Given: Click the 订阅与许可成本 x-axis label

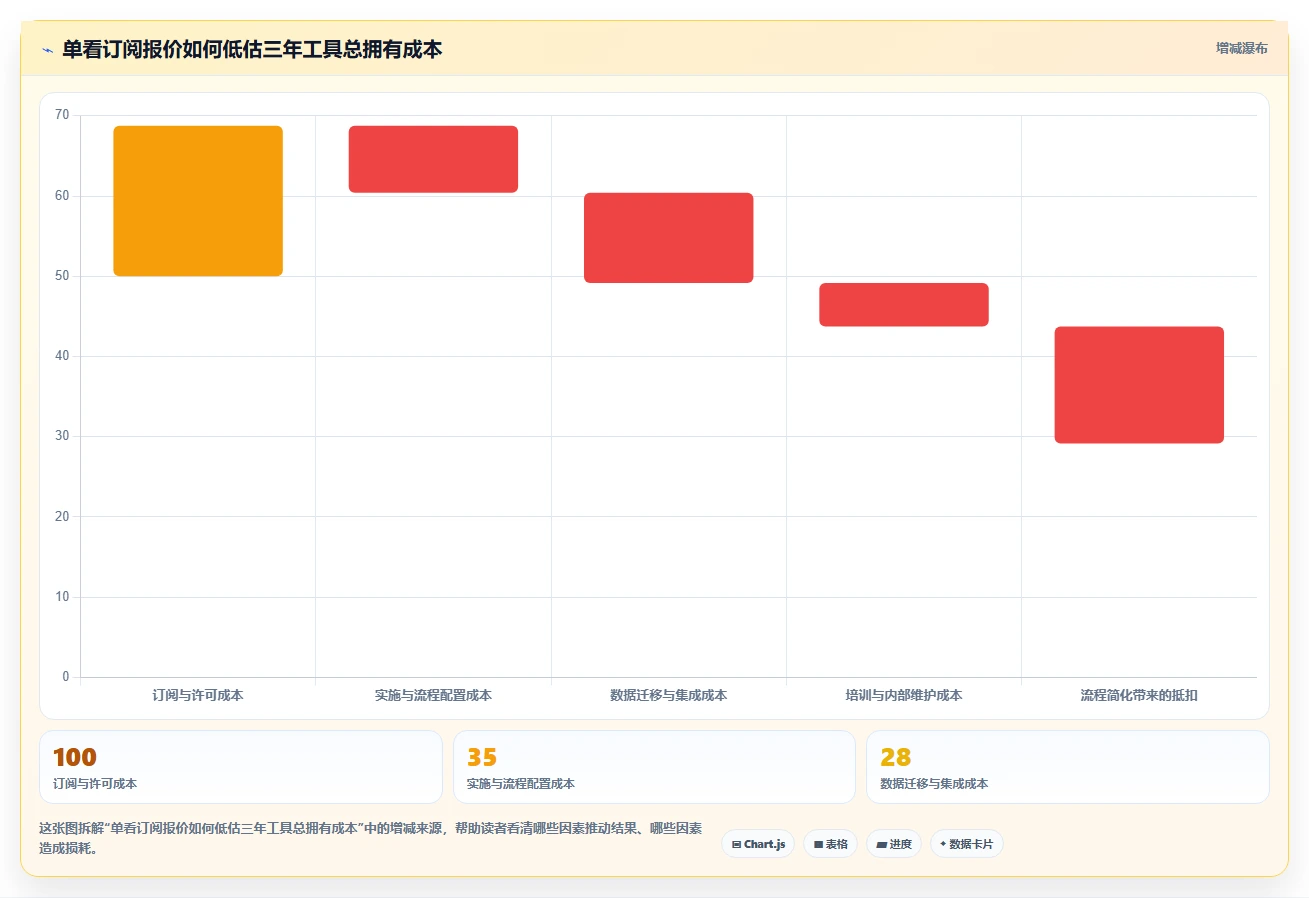Looking at the screenshot, I should tap(198, 695).
